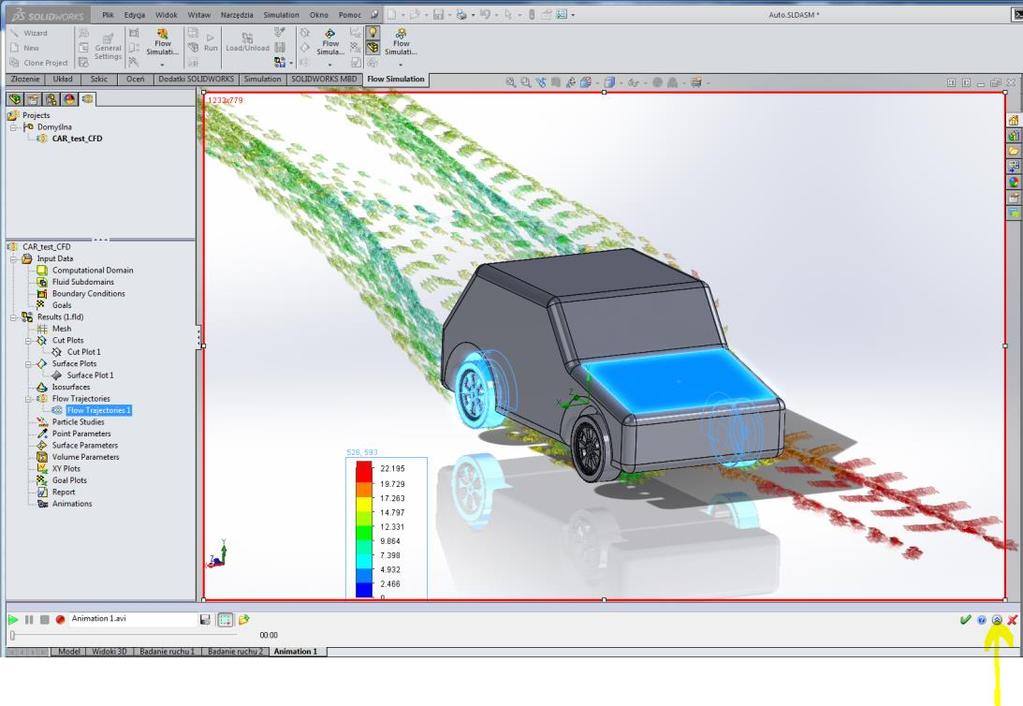Open the Flow Simulation analysis tab icon

click(87, 99)
